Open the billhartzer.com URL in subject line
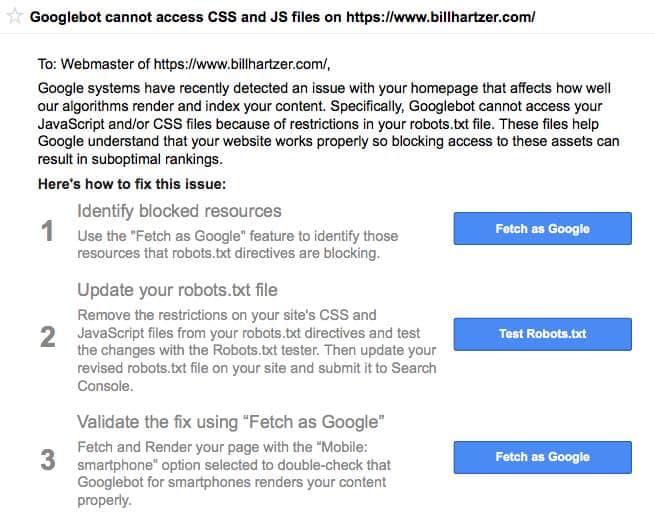This screenshot has height=518, width=655. [441, 17]
